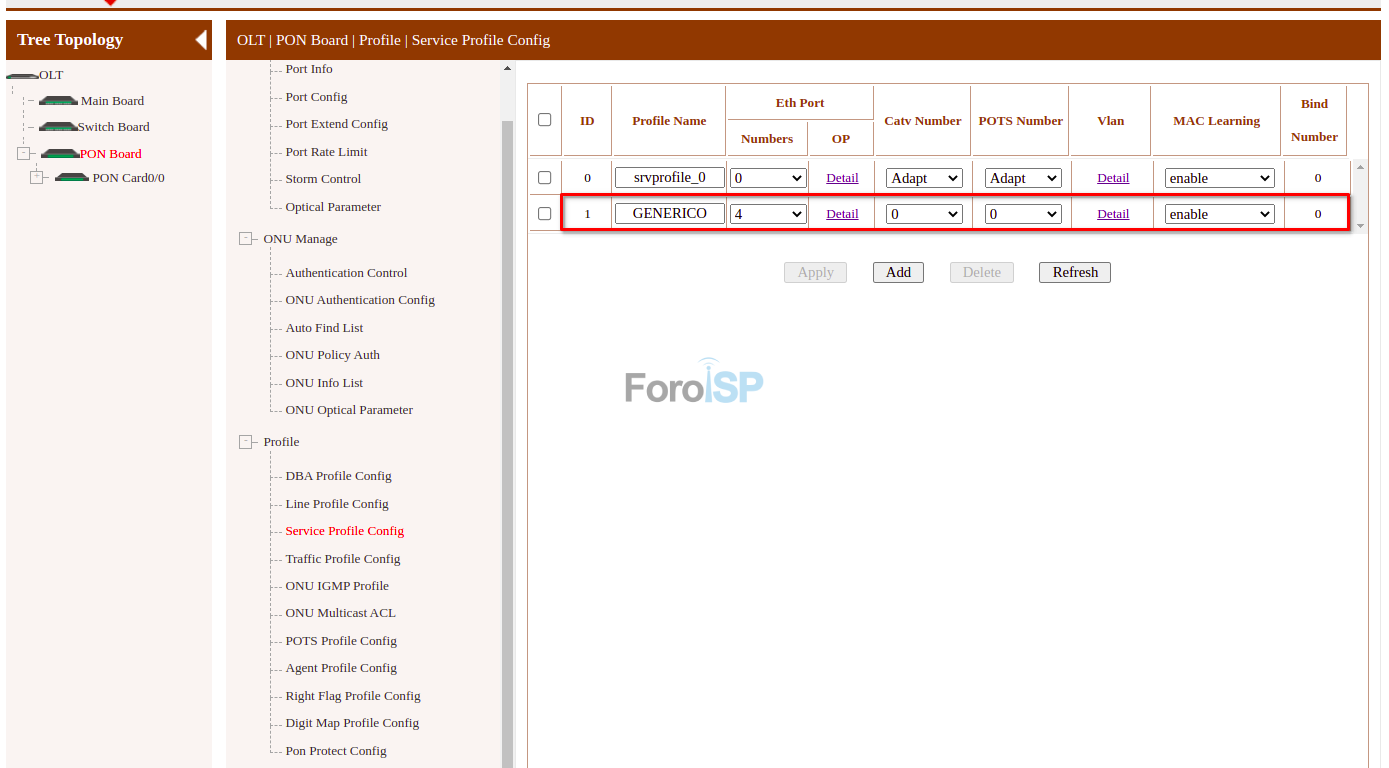Collapse the PON Board tree node
Image resolution: width=1389 pixels, height=768 pixels.
click(x=24, y=152)
